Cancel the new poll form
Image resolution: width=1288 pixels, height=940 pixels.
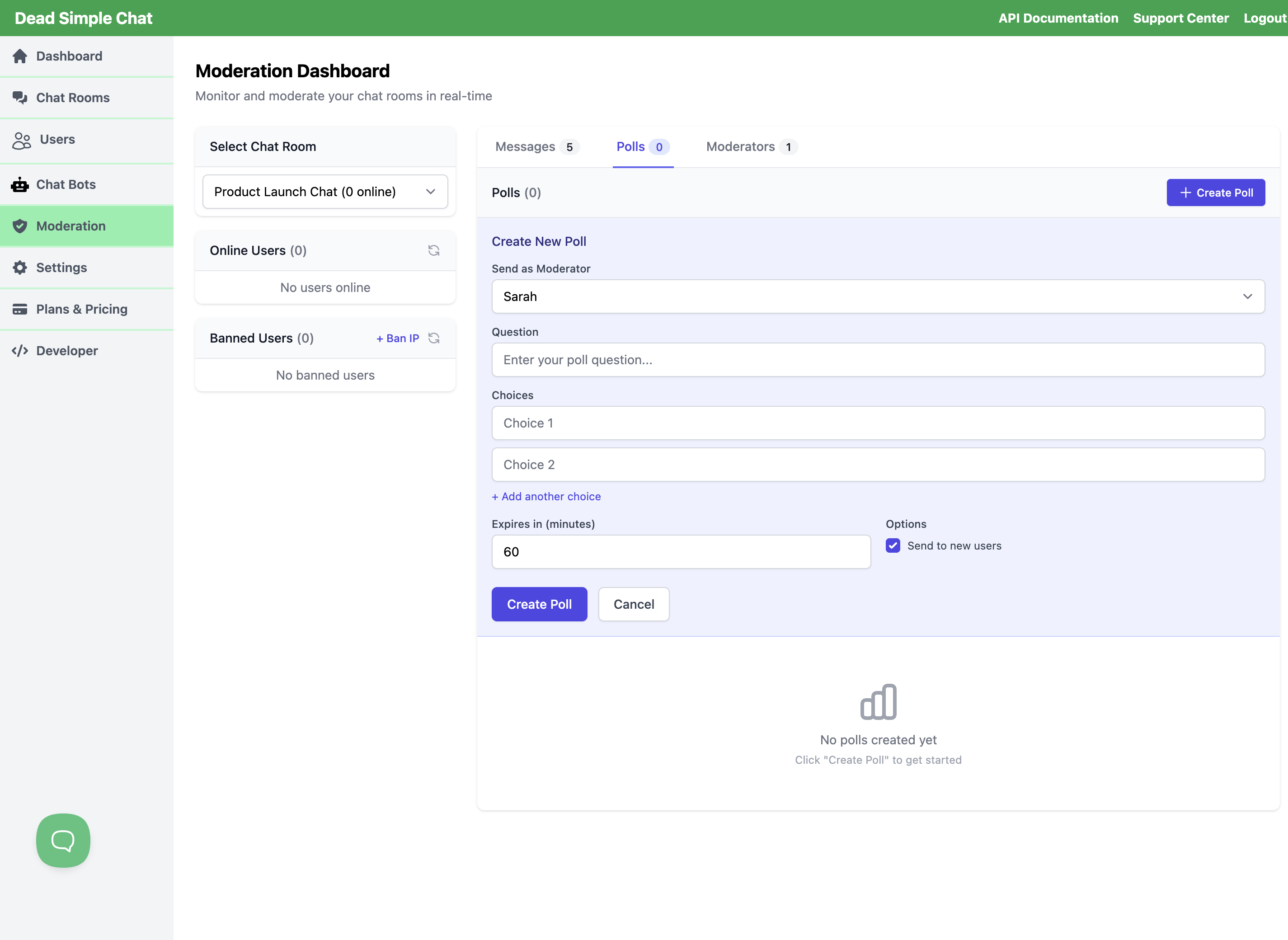click(634, 604)
